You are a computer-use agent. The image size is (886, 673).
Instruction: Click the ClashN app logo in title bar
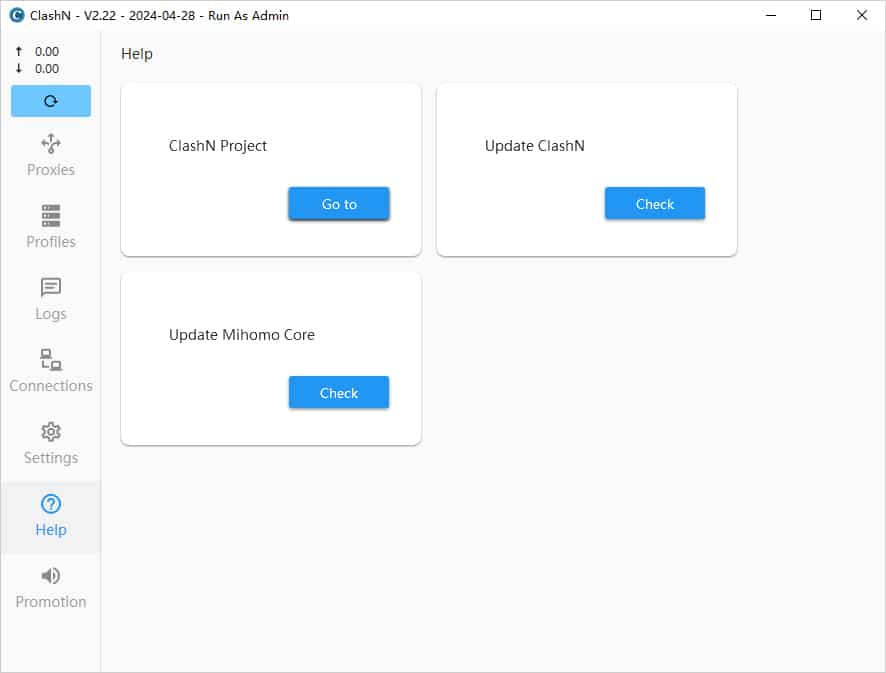(17, 15)
